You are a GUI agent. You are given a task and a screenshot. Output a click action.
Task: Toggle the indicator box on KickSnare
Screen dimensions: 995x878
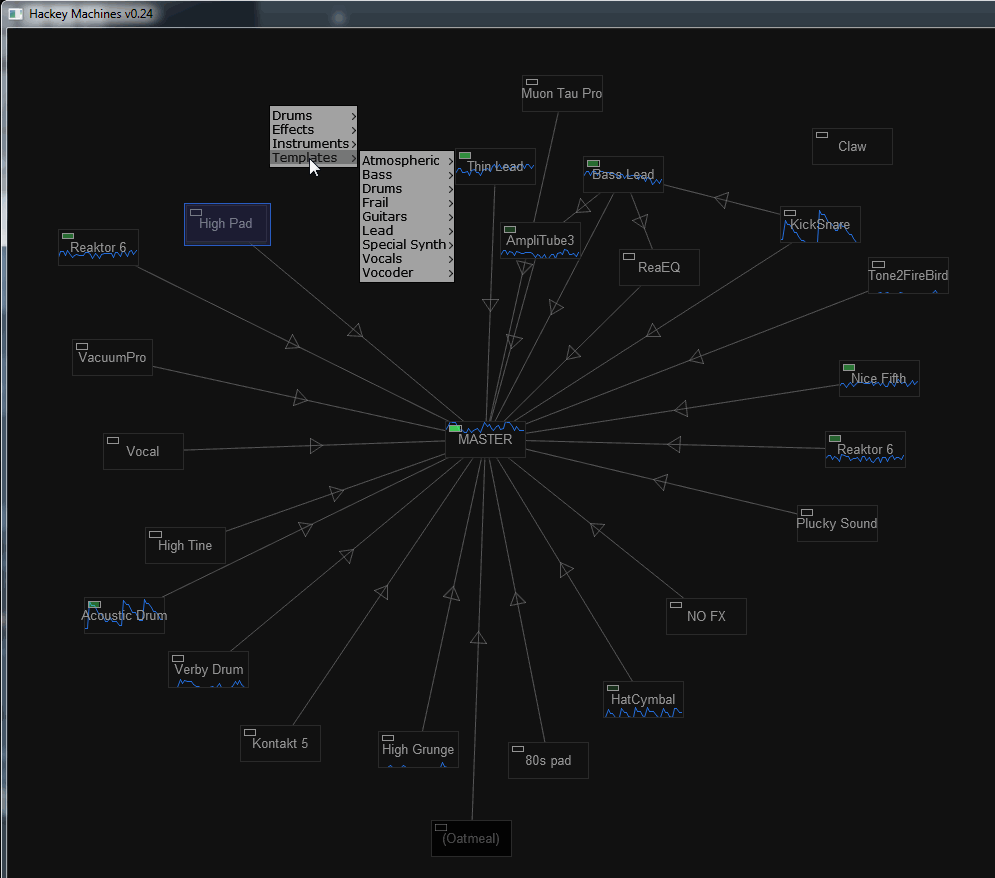(x=790, y=213)
